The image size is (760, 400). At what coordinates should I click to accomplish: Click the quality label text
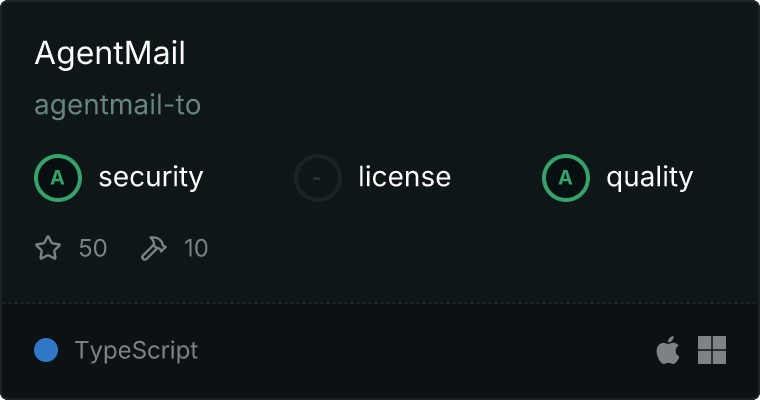[650, 178]
